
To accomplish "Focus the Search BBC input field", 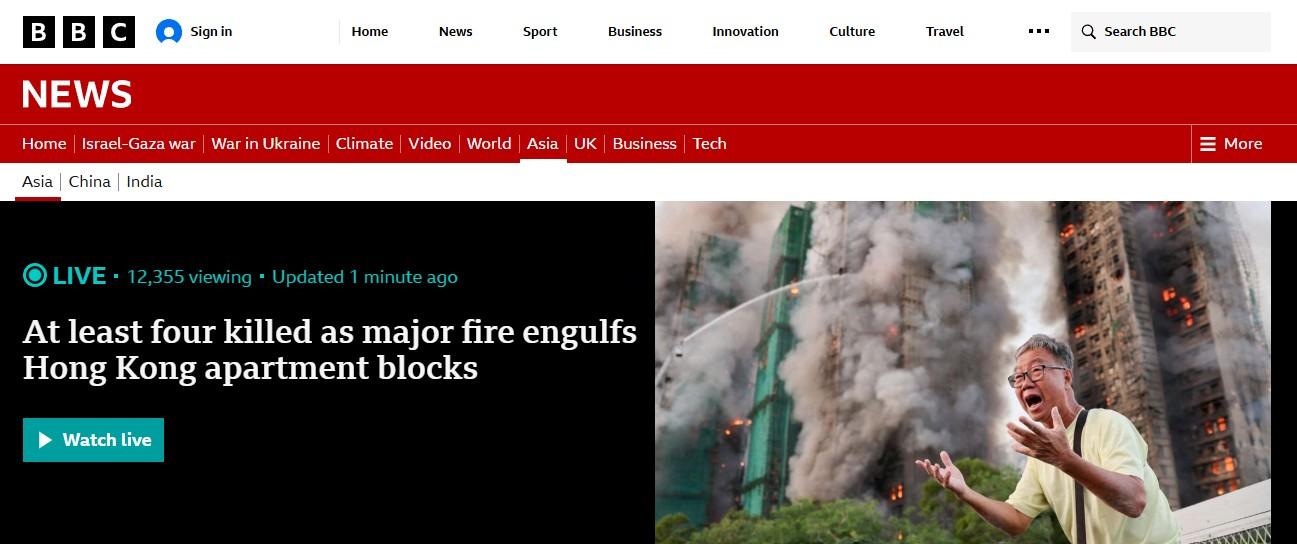I will coord(1170,32).
